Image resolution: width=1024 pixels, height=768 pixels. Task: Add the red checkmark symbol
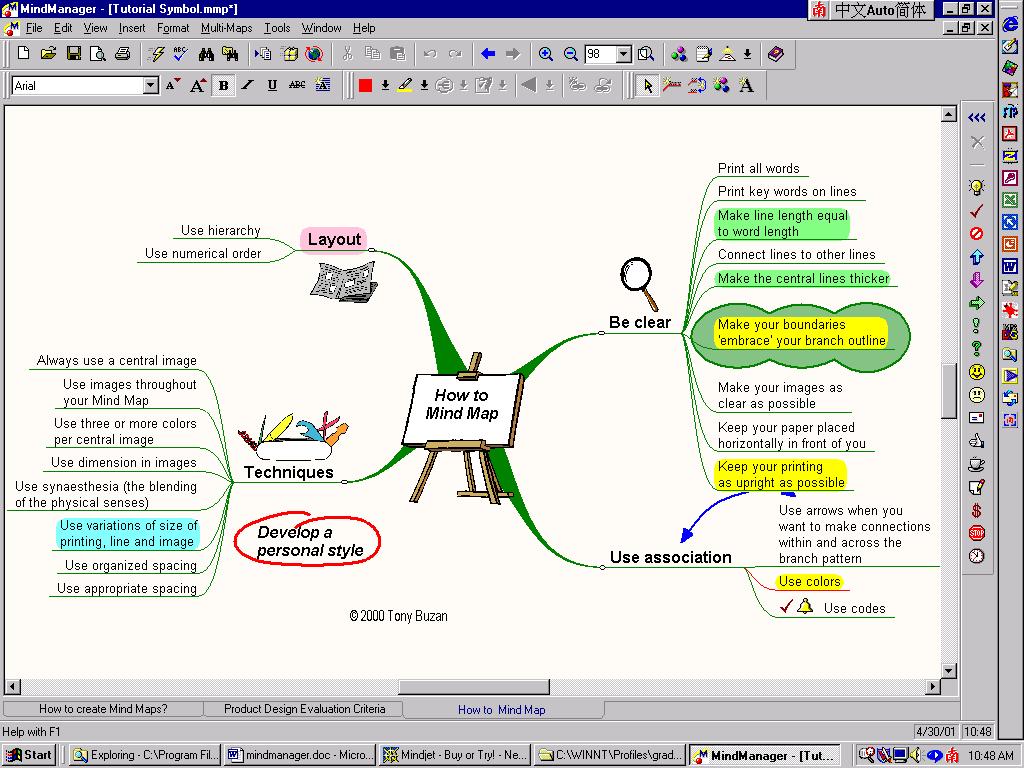pos(976,211)
